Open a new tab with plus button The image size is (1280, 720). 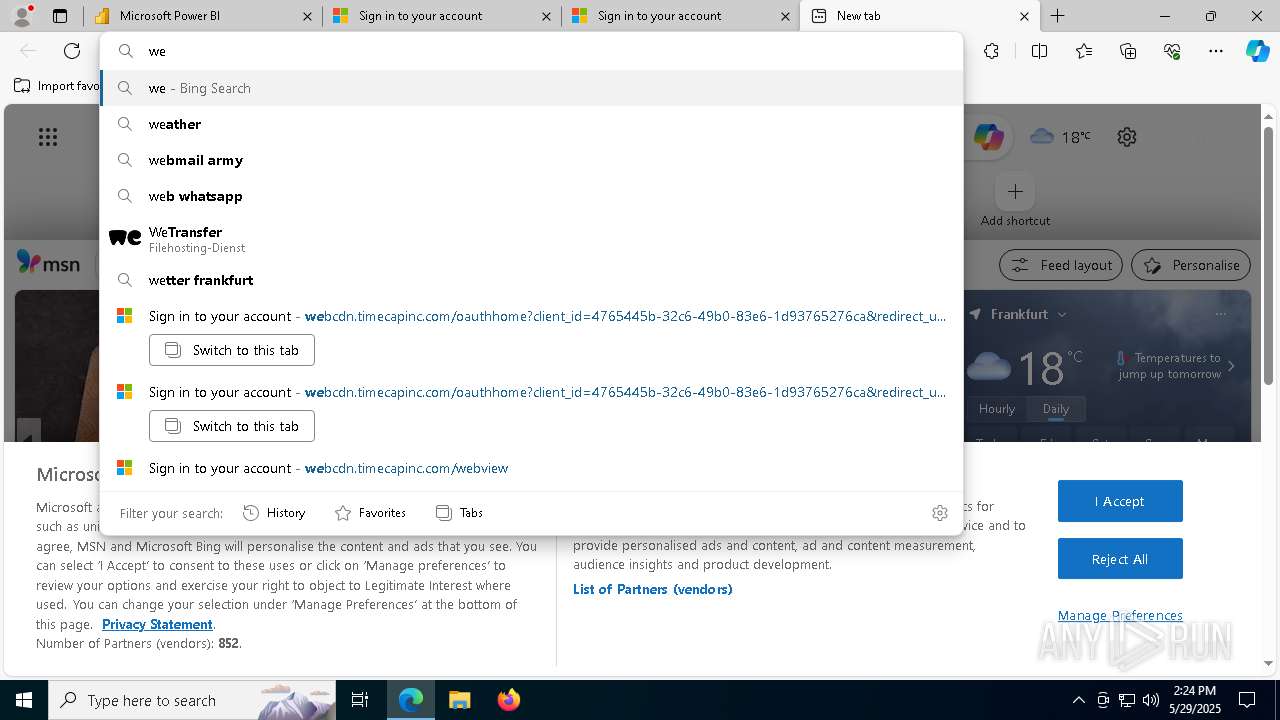(x=1057, y=16)
